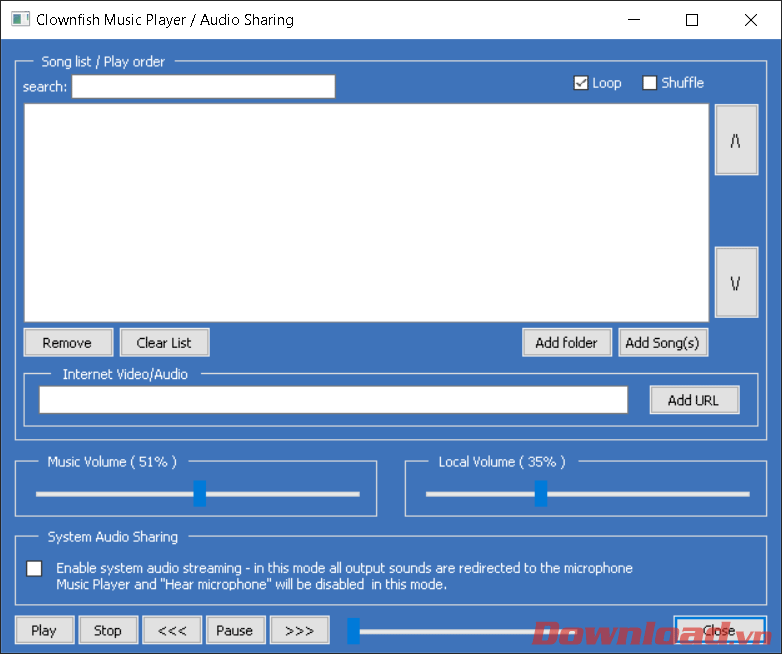Skip to next track with >>> button
782x654 pixels.
click(299, 630)
